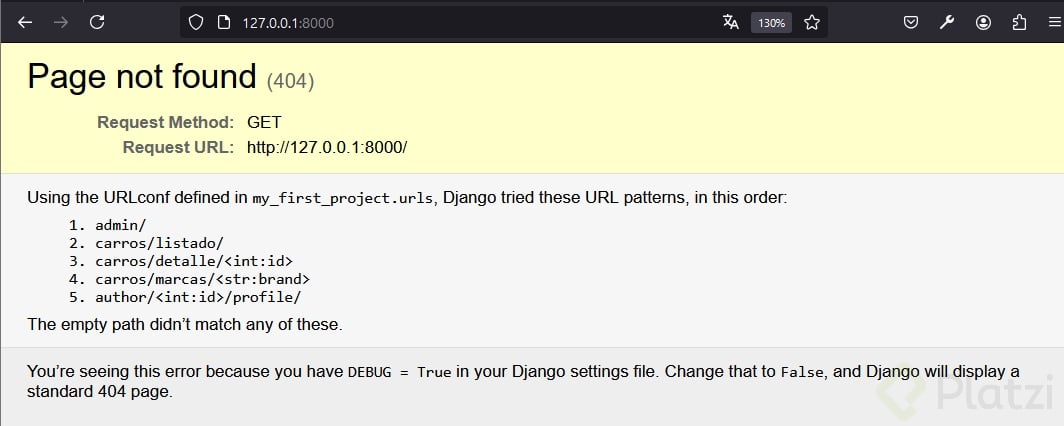The image size is (1064, 426).
Task: Open the Firefox account icon
Action: click(x=984, y=22)
